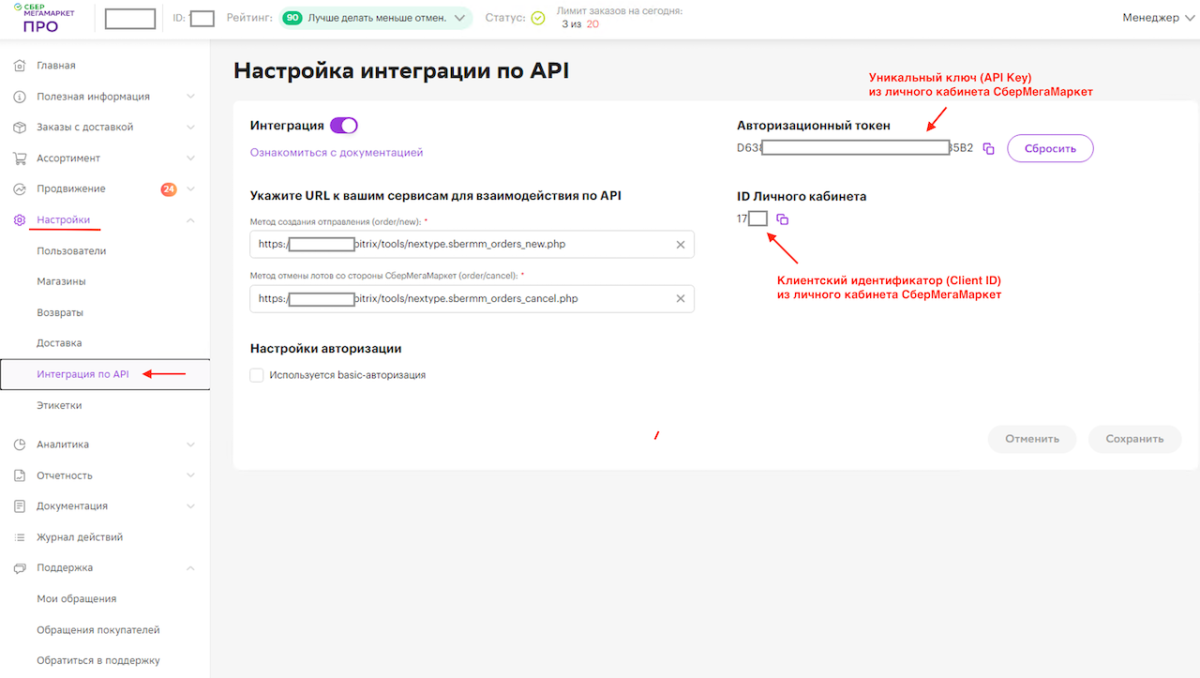Image resolution: width=1200 pixels, height=678 pixels.
Task: Expand Заказы с доставкой chevron
Action: [191, 128]
